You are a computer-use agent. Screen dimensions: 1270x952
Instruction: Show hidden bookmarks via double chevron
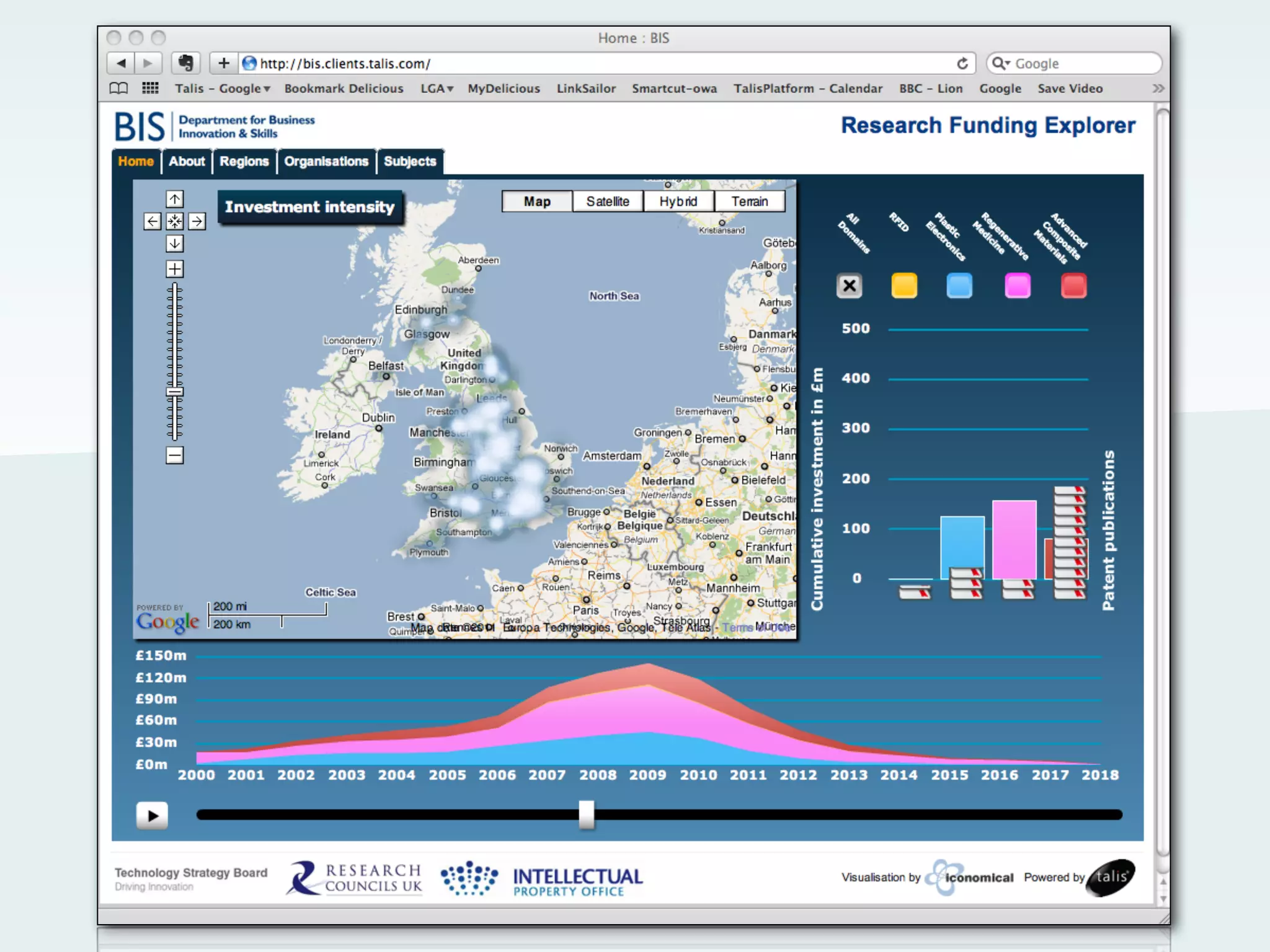tap(1158, 89)
